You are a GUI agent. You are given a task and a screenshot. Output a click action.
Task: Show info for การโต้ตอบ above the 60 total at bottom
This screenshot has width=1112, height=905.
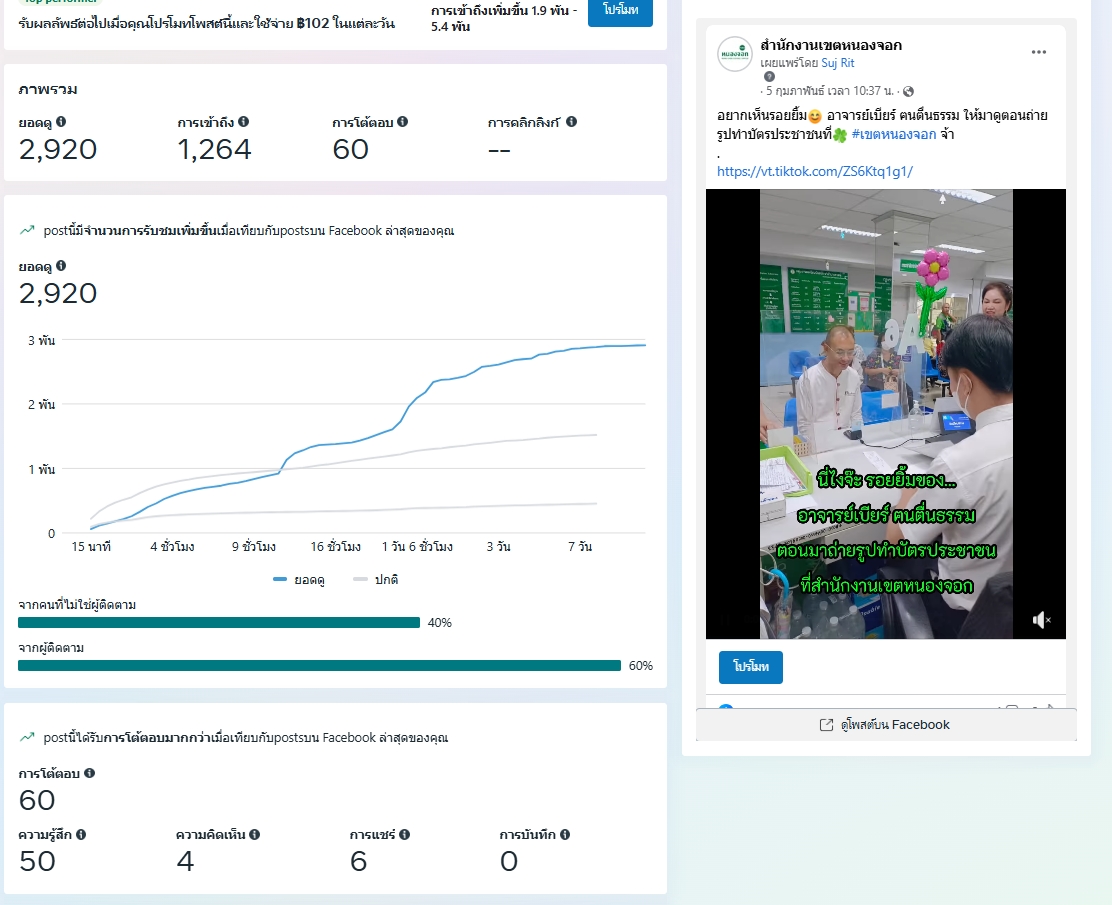click(89, 773)
